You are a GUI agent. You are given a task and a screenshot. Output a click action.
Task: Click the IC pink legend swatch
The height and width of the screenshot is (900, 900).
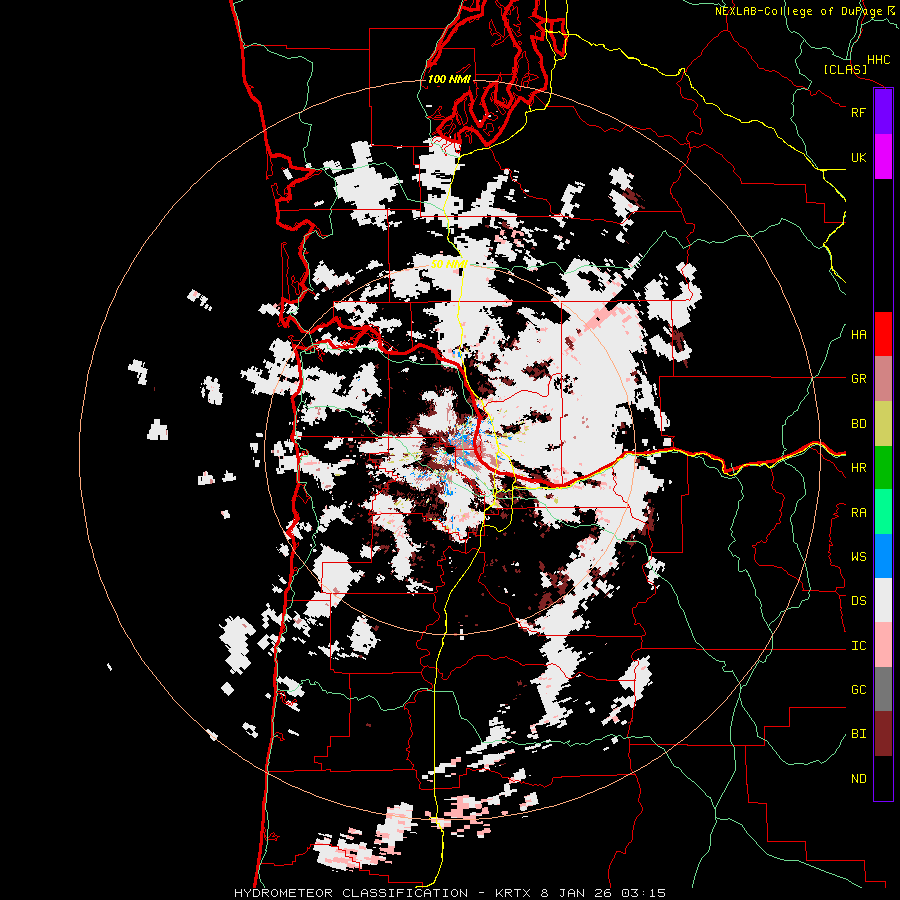tap(883, 645)
